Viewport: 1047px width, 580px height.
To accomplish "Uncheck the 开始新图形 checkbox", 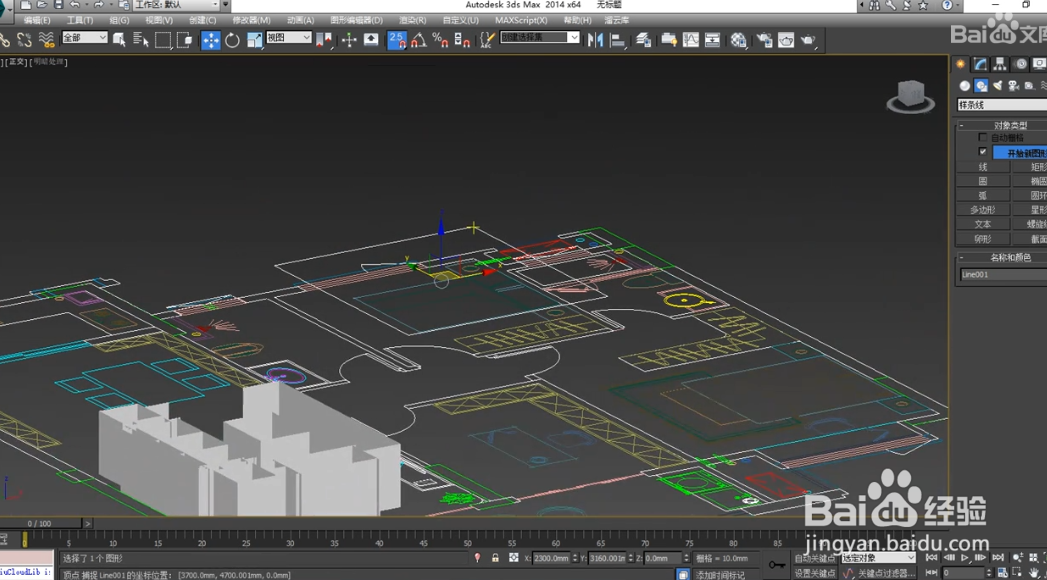I will tap(983, 152).
